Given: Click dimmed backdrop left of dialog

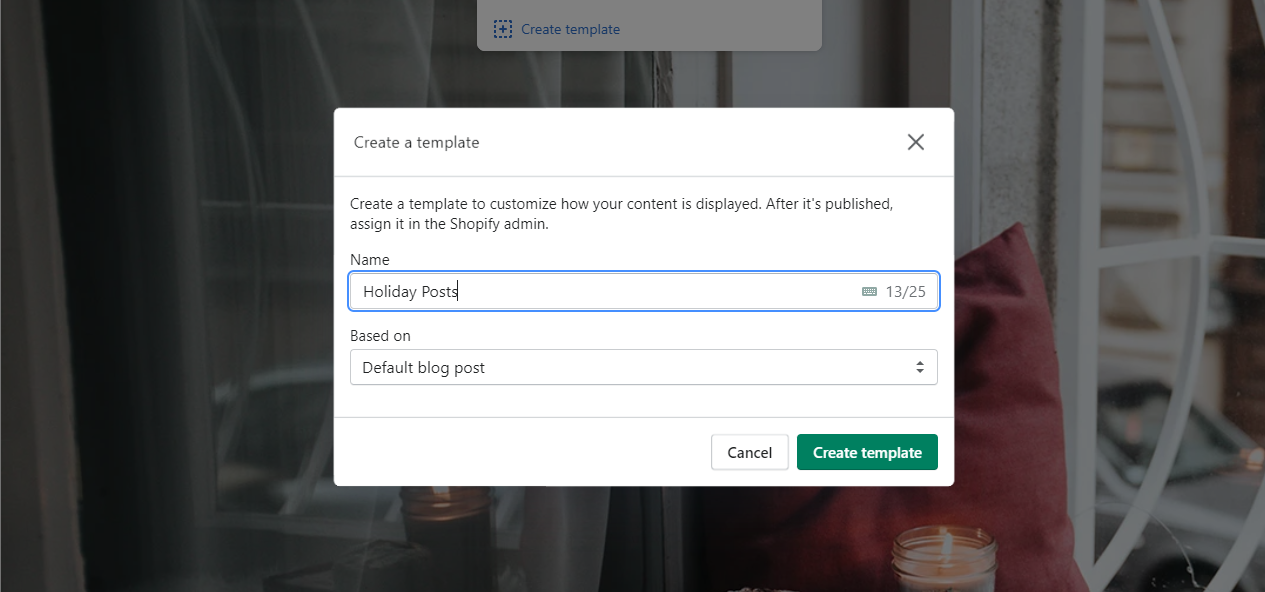Looking at the screenshot, I should point(170,300).
